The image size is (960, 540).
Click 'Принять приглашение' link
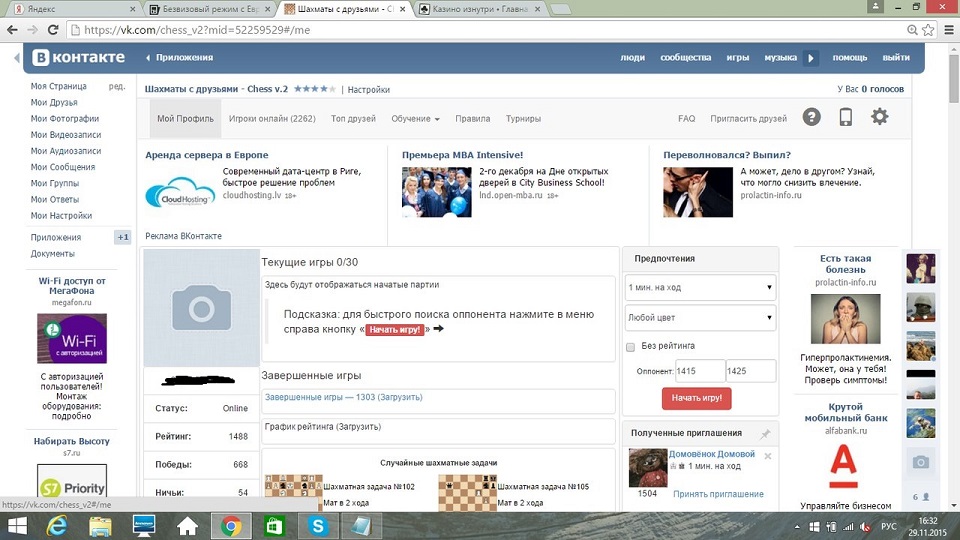click(718, 494)
